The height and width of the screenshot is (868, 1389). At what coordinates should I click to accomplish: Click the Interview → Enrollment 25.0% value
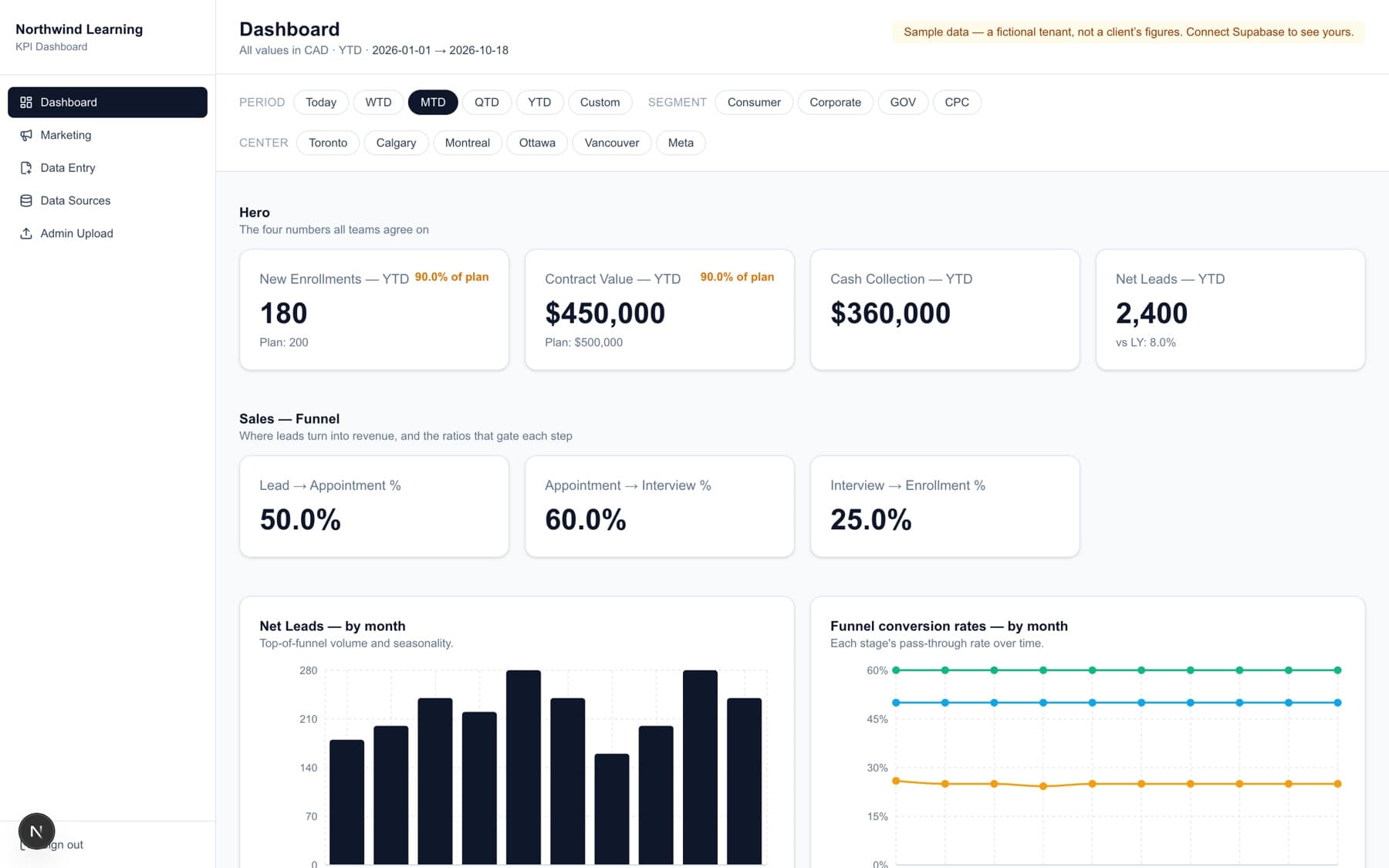click(x=871, y=519)
